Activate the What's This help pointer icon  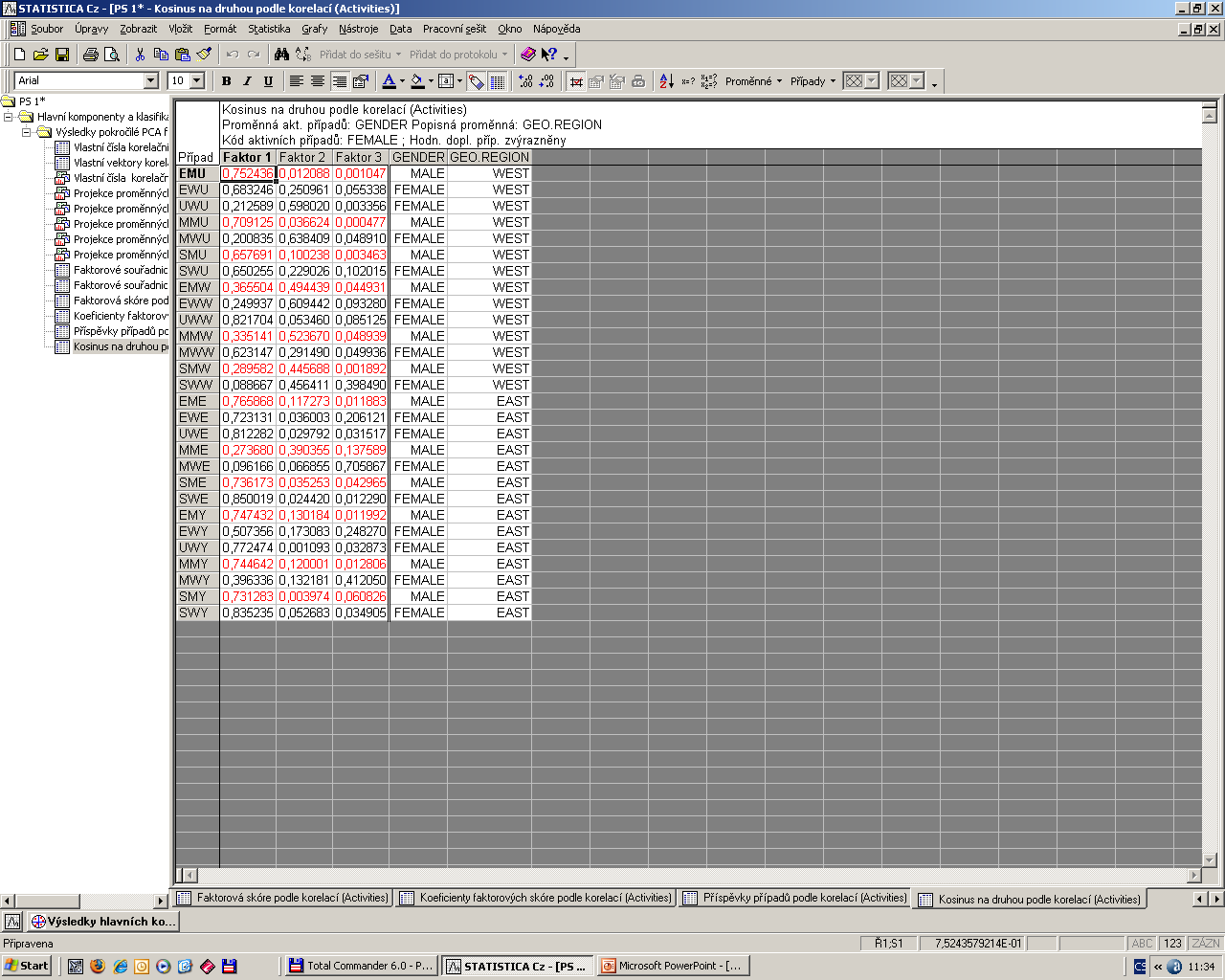point(548,55)
